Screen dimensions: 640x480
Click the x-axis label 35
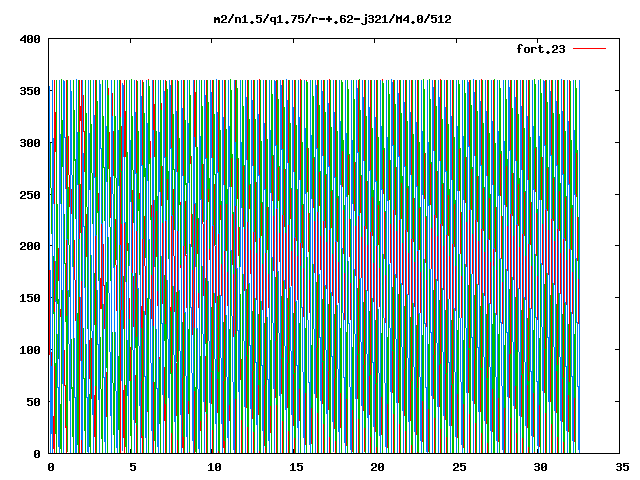[x=622, y=467]
